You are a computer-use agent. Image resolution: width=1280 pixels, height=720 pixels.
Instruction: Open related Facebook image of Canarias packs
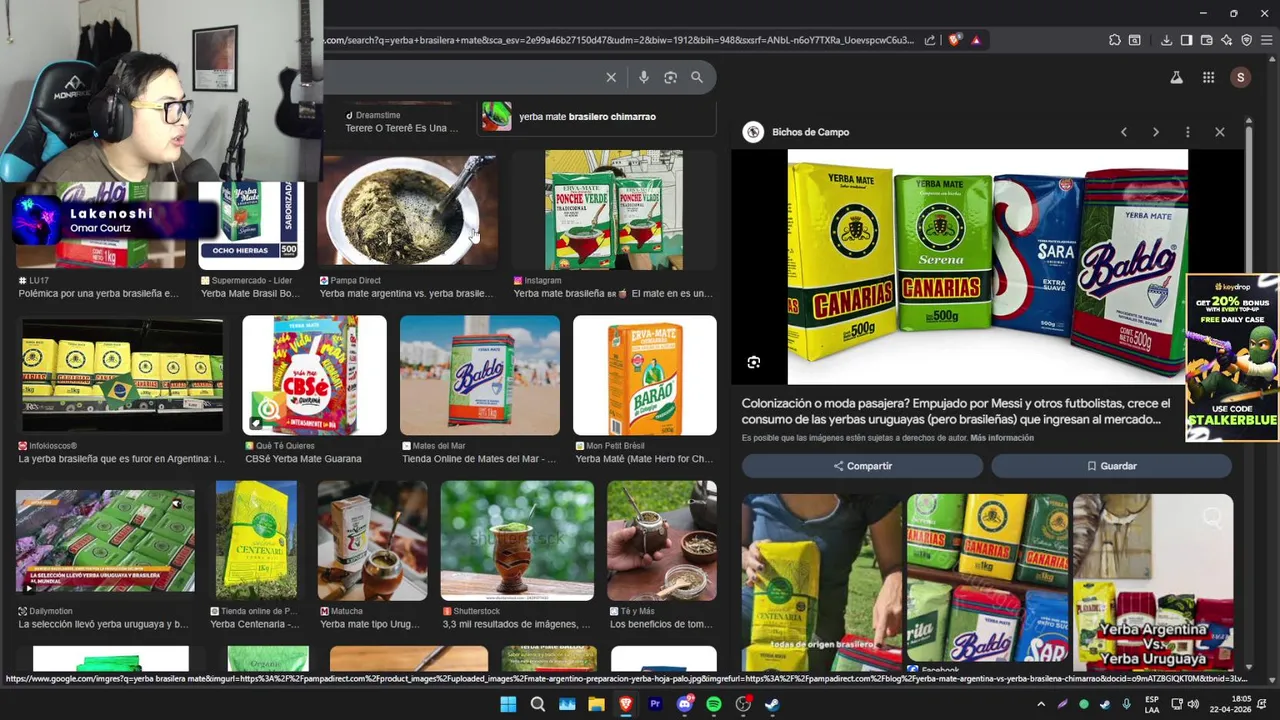click(987, 582)
